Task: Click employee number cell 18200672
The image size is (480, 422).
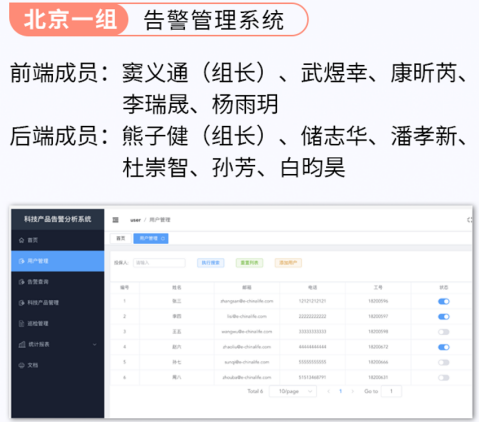Action: click(378, 347)
